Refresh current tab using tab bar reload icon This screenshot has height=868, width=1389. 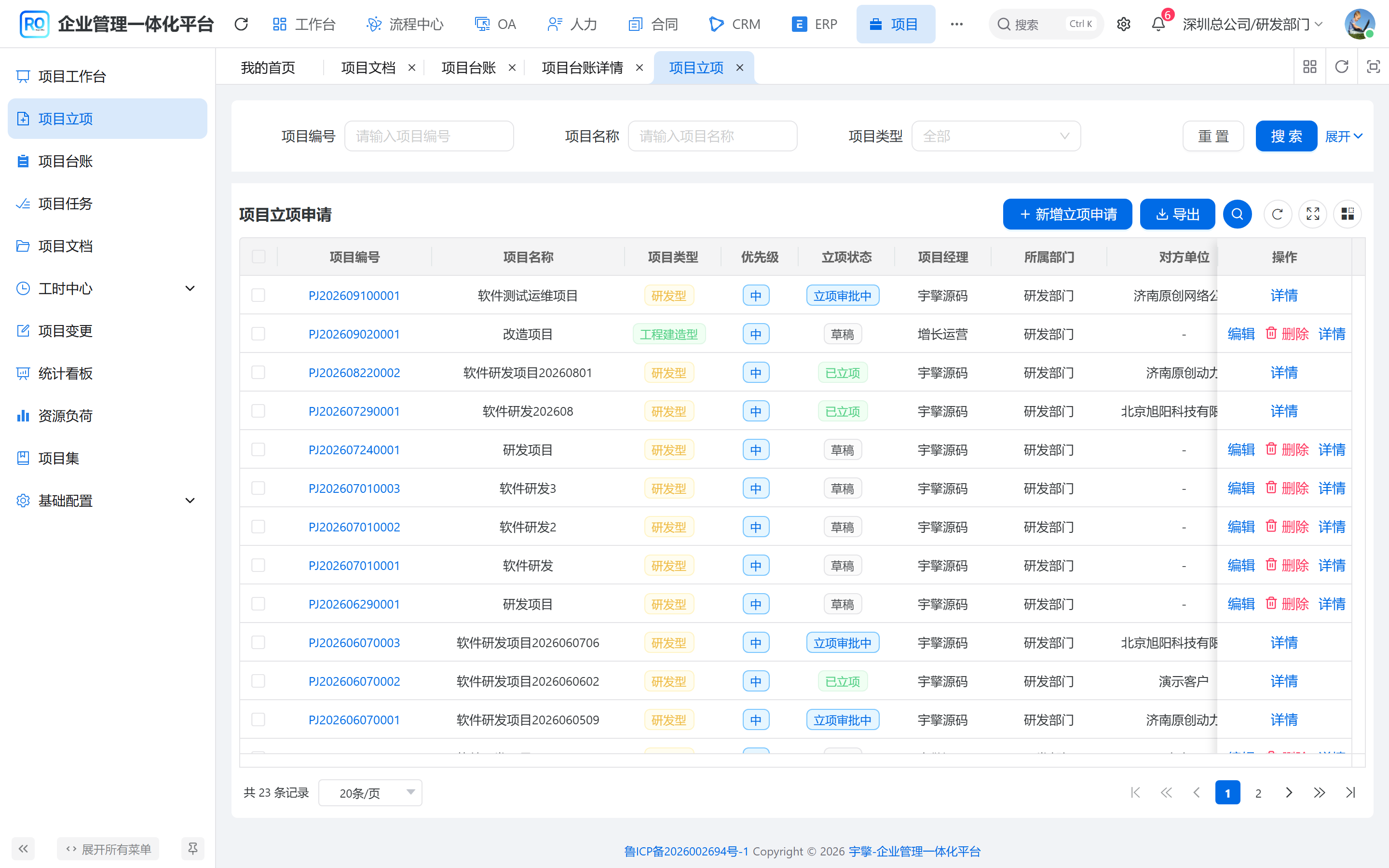click(x=1341, y=67)
